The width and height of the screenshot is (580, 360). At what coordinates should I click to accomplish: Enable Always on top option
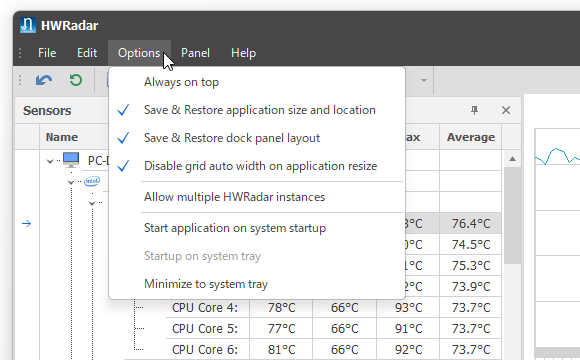click(x=257, y=82)
